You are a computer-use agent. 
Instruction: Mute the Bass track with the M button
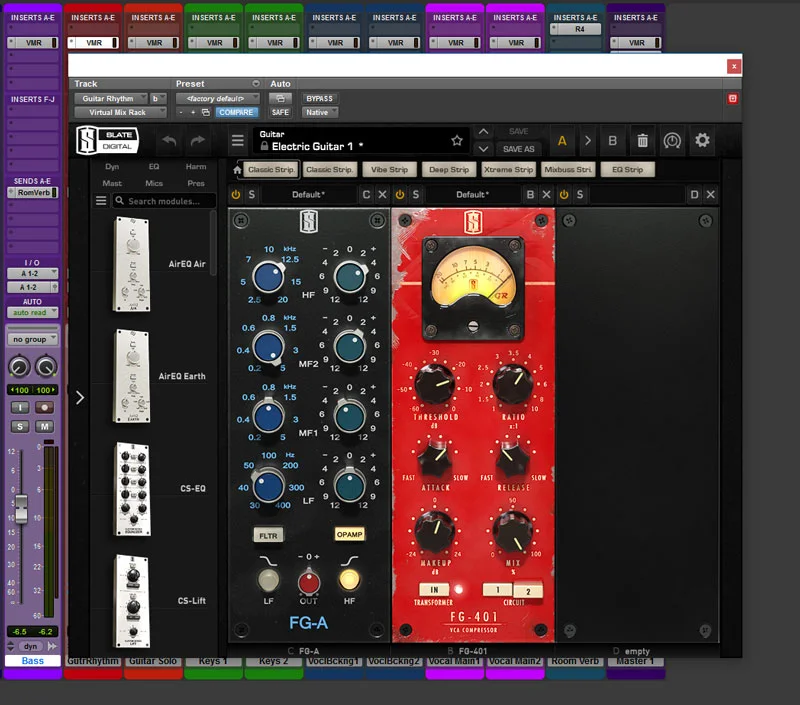pos(43,427)
